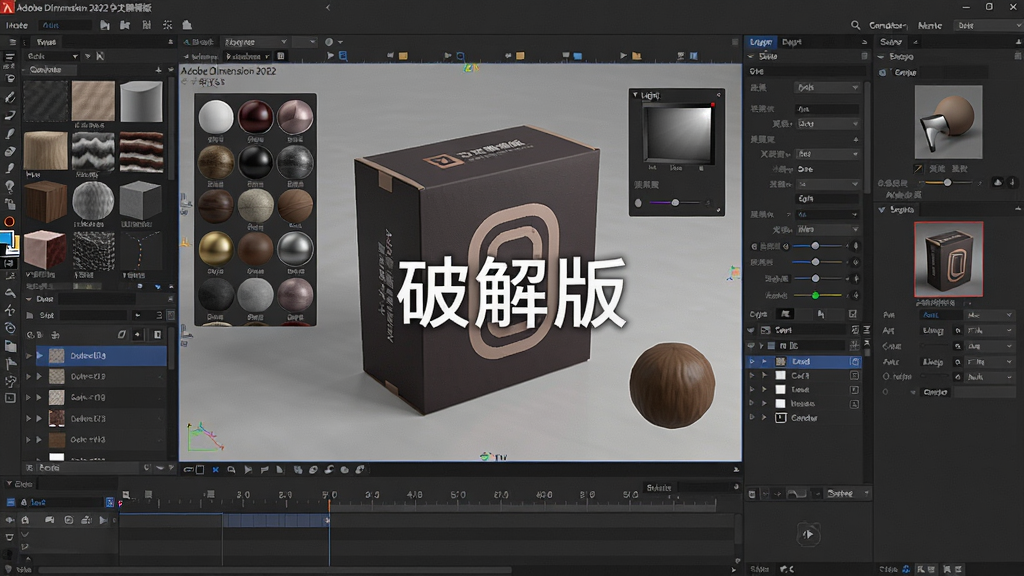The height and width of the screenshot is (576, 1024).
Task: Click the globe icon above the viewport
Action: coord(328,42)
